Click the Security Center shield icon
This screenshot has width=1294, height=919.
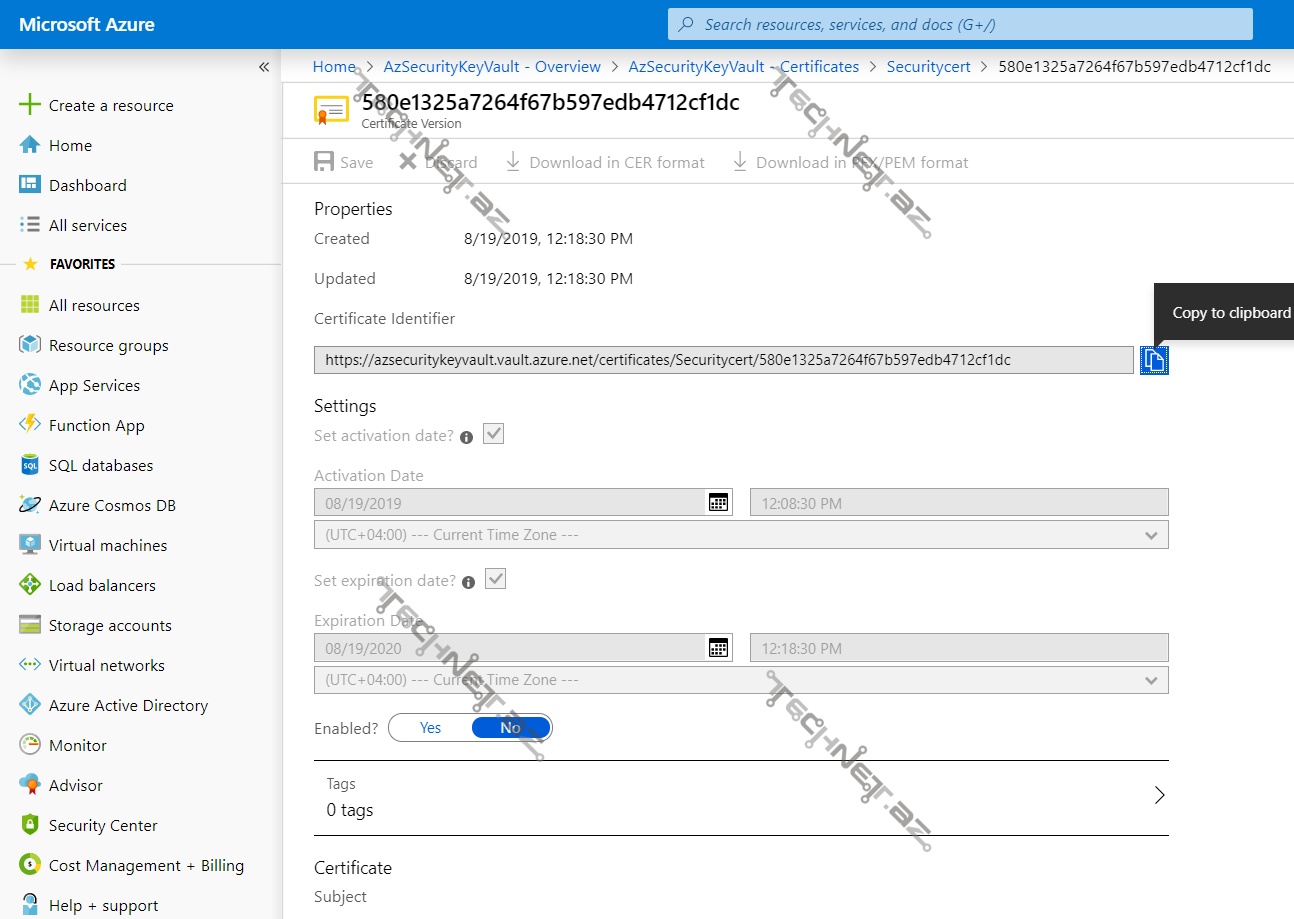pos(30,826)
